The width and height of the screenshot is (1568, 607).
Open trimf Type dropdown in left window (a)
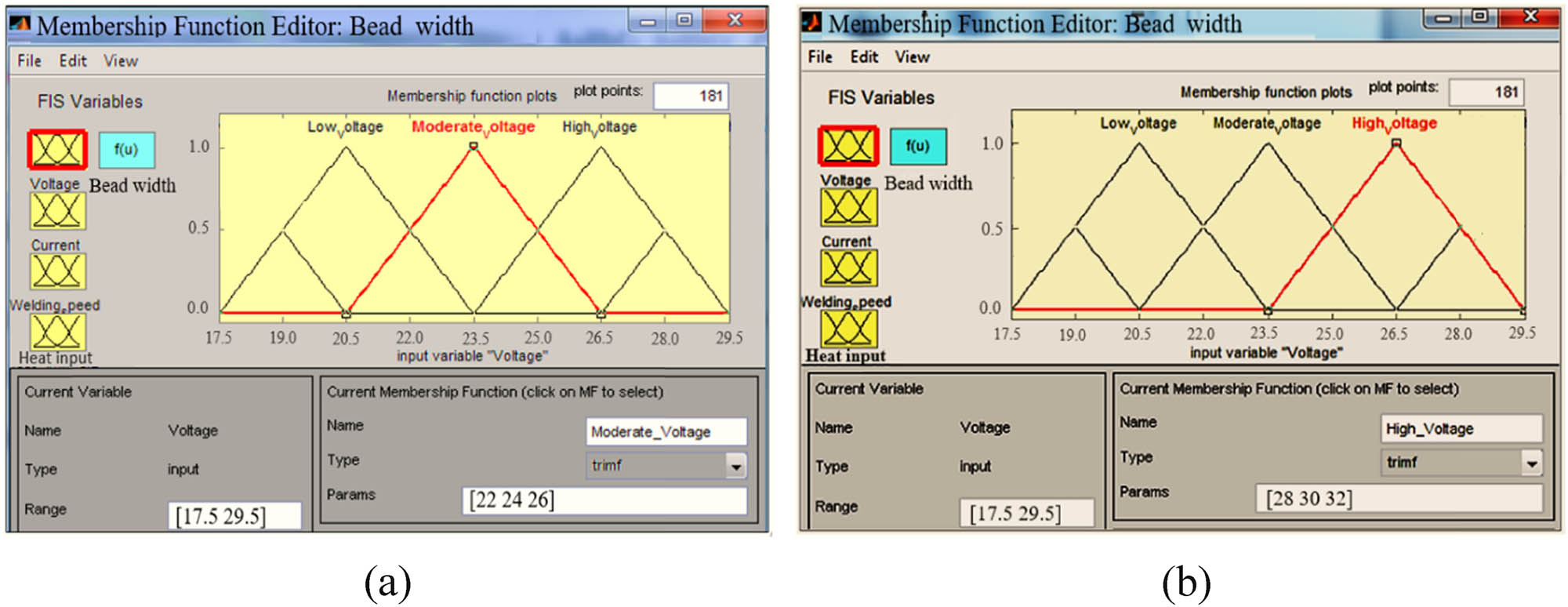coord(666,466)
